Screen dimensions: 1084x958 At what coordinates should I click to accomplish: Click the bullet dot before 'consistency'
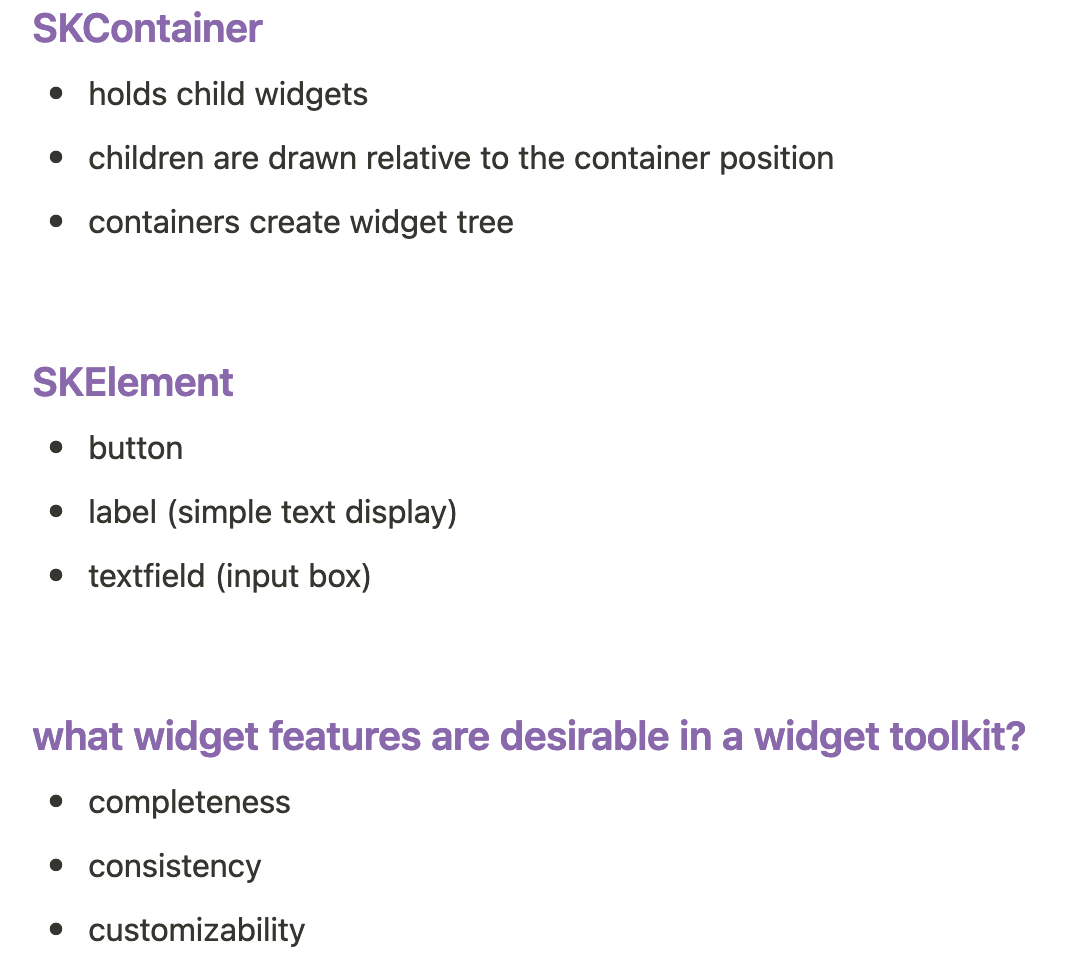click(x=56, y=866)
